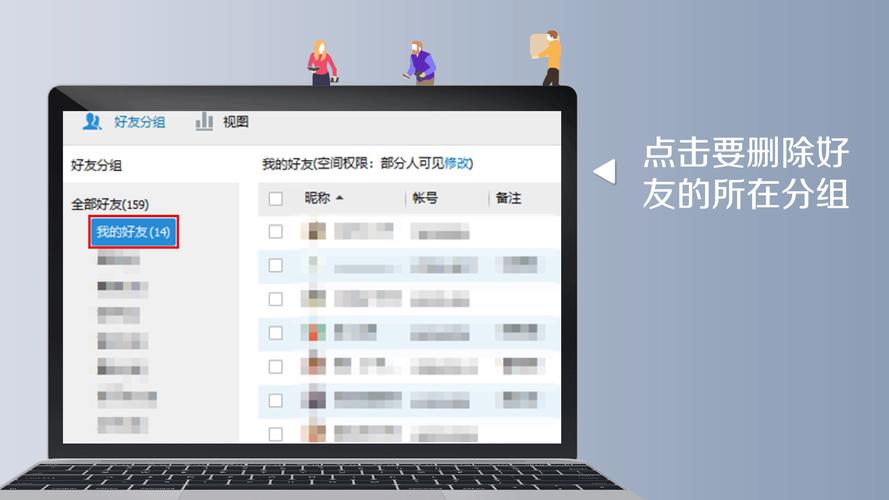The width and height of the screenshot is (889, 500).
Task: Click the green-orange avatar in the fourth row
Action: pyautogui.click(x=315, y=332)
